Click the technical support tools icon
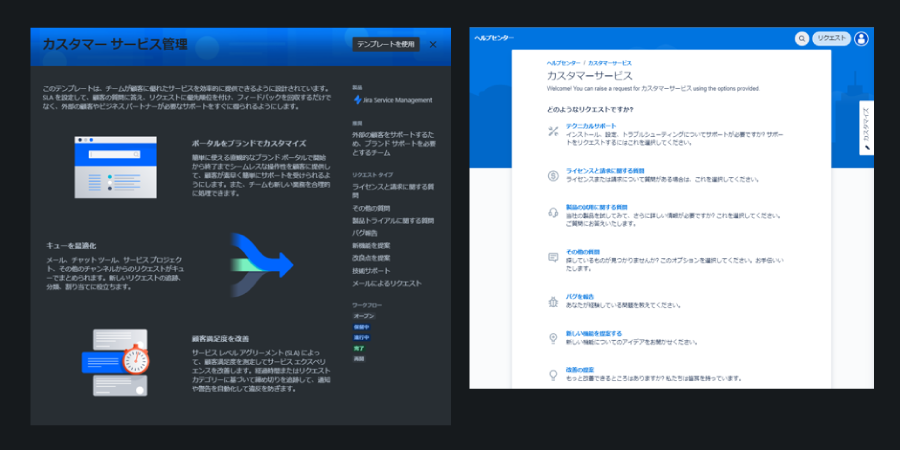Image resolution: width=900 pixels, height=450 pixels. 553,132
